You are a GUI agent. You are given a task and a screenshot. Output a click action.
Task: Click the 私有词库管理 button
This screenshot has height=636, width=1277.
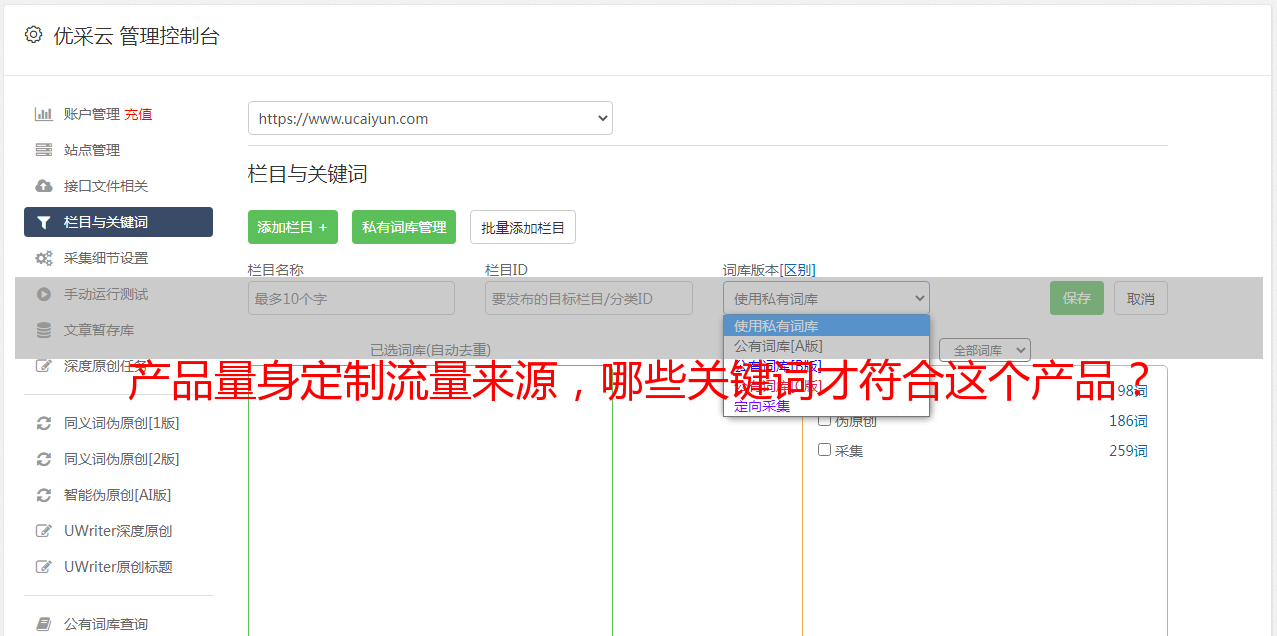point(404,227)
